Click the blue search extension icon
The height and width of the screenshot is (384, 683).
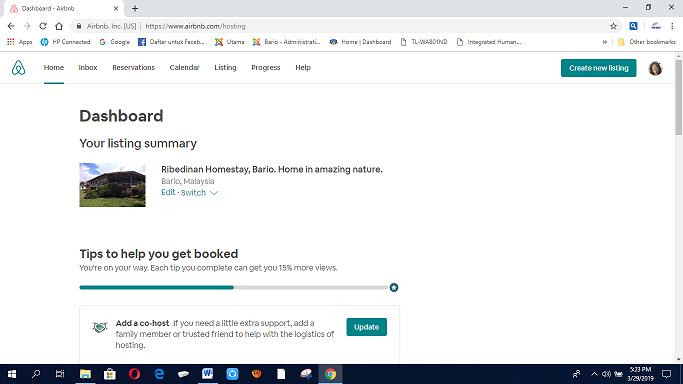click(633, 26)
